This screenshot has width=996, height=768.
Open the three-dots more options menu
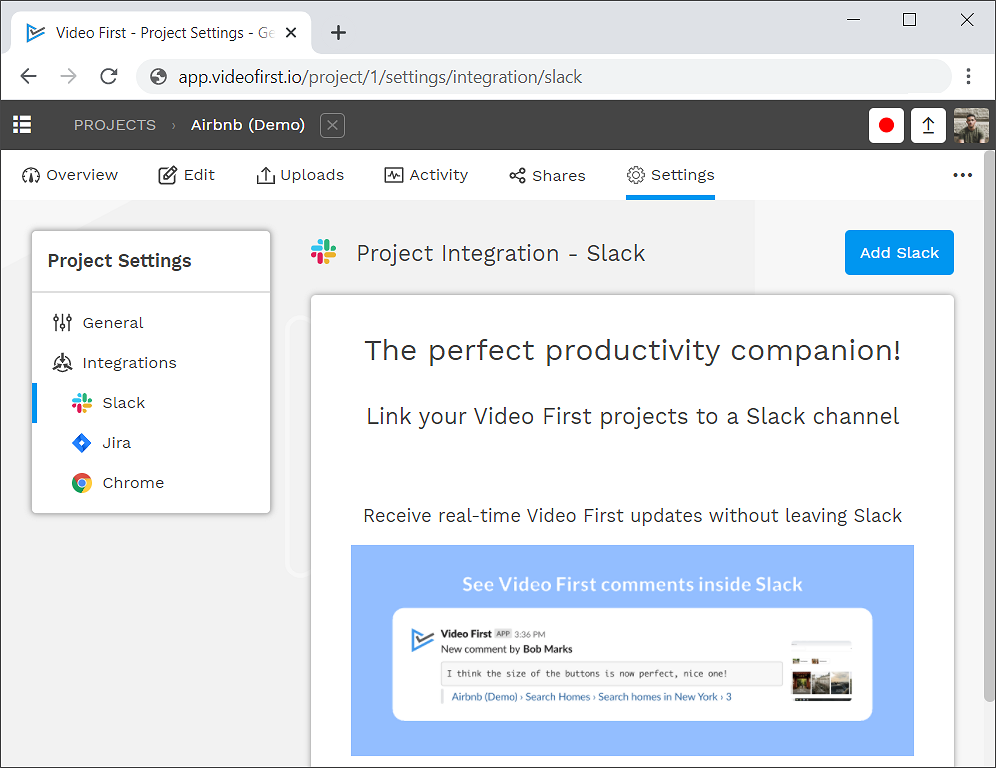(962, 175)
